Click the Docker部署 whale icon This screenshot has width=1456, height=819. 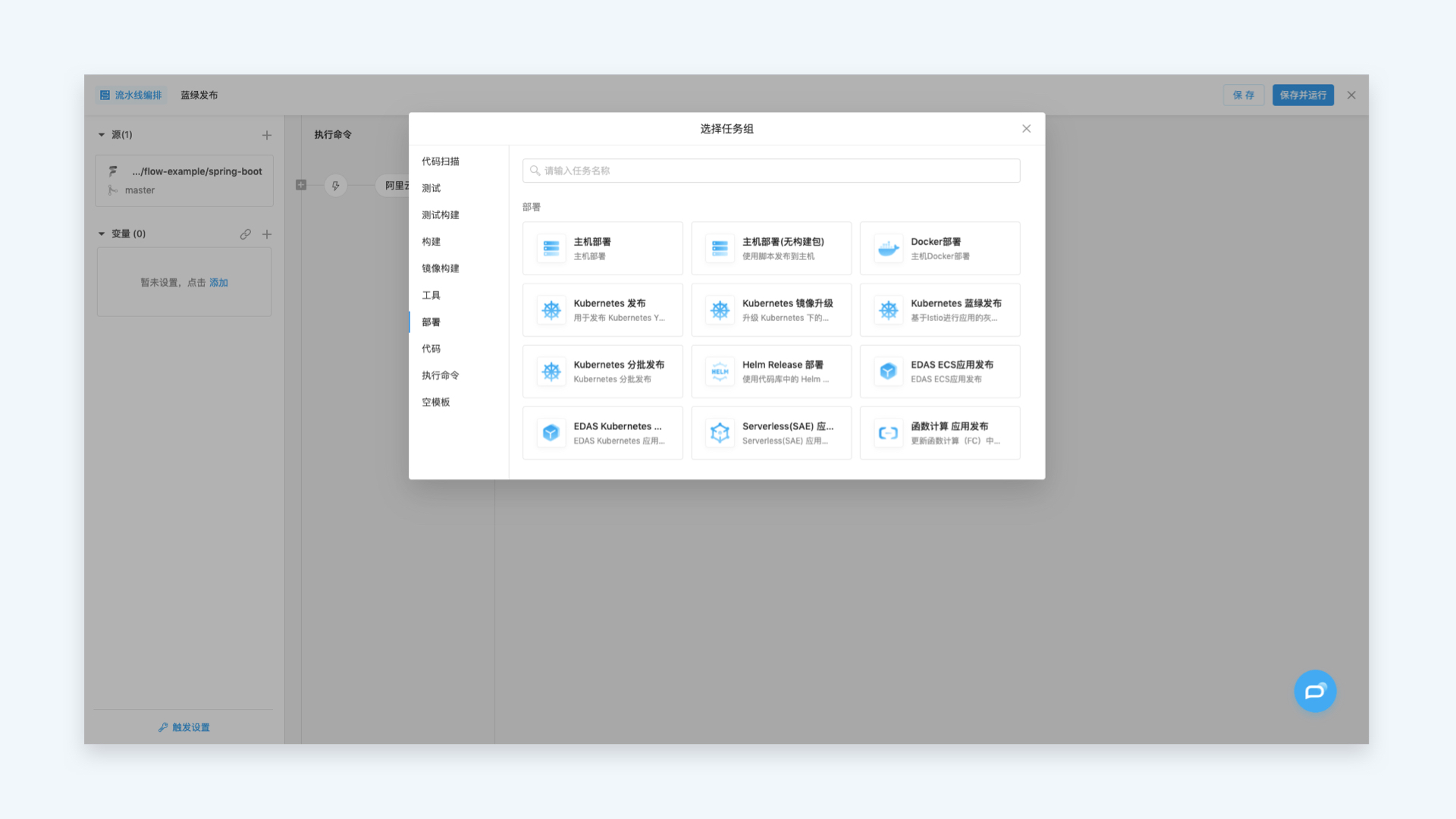point(888,248)
